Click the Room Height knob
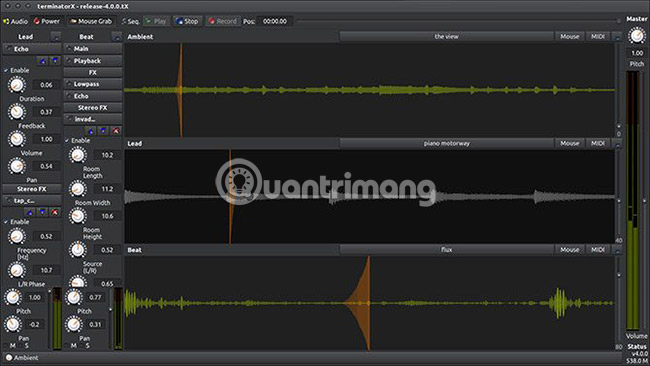This screenshot has height=366, width=650. (x=78, y=216)
